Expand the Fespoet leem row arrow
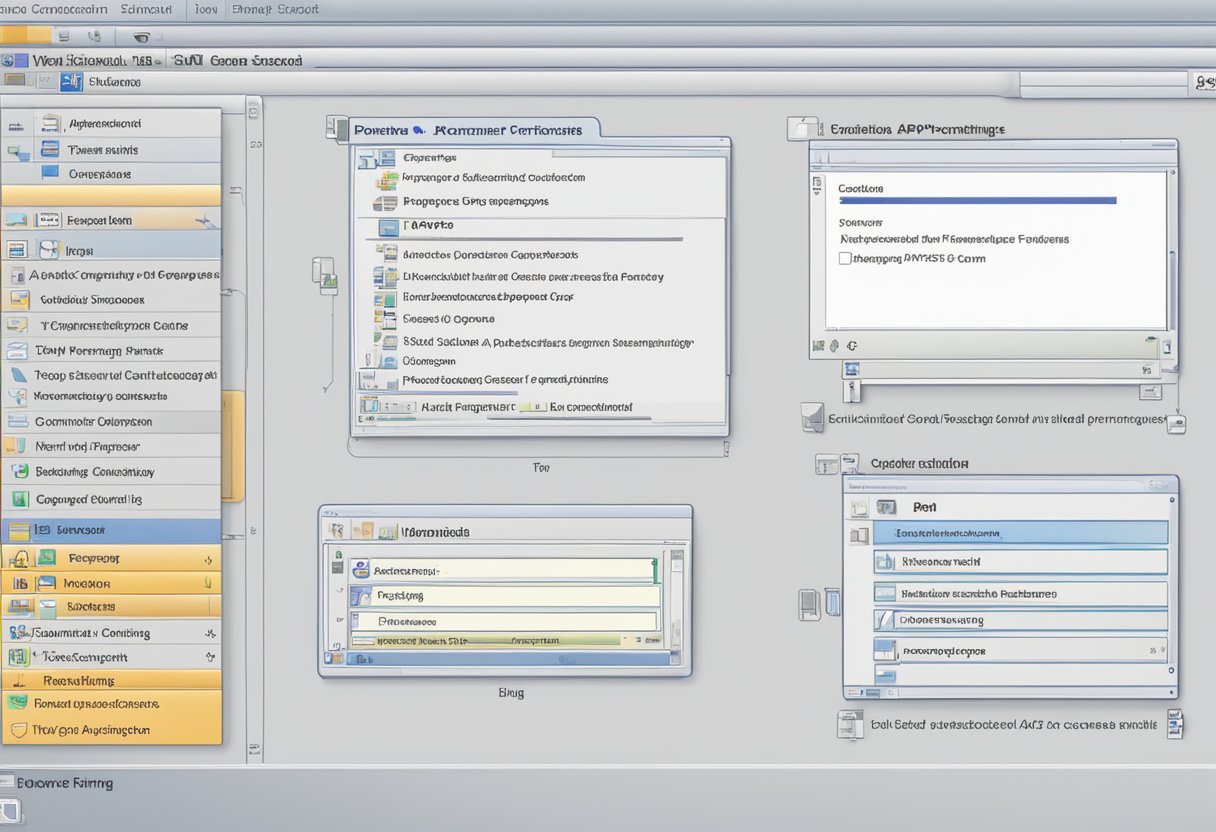The height and width of the screenshot is (832, 1216). coord(203,220)
